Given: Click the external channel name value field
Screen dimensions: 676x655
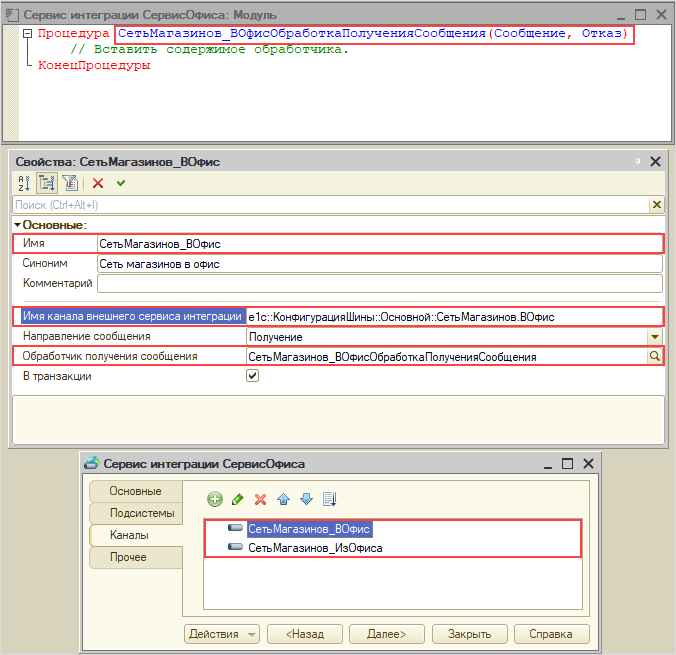Looking at the screenshot, I should (454, 317).
